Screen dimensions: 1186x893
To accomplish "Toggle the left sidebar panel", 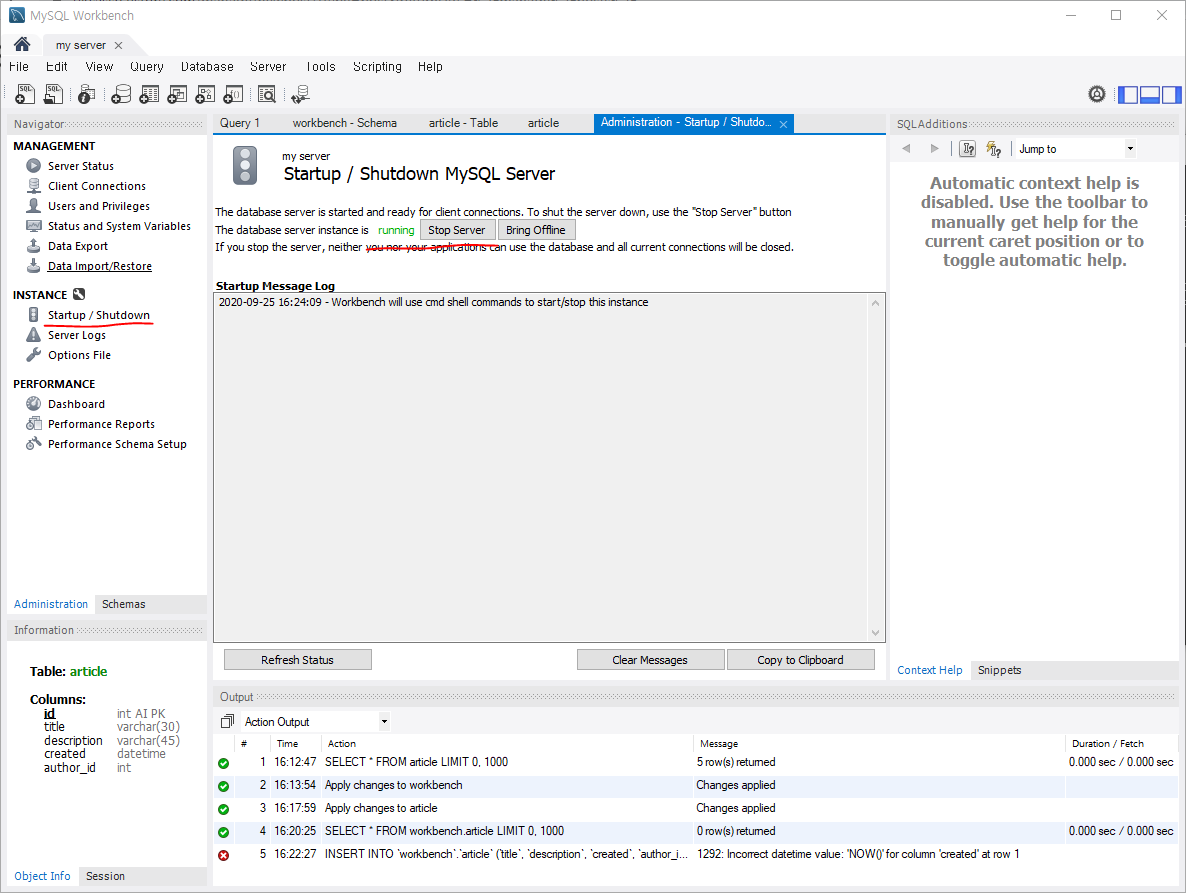I will tap(1129, 95).
